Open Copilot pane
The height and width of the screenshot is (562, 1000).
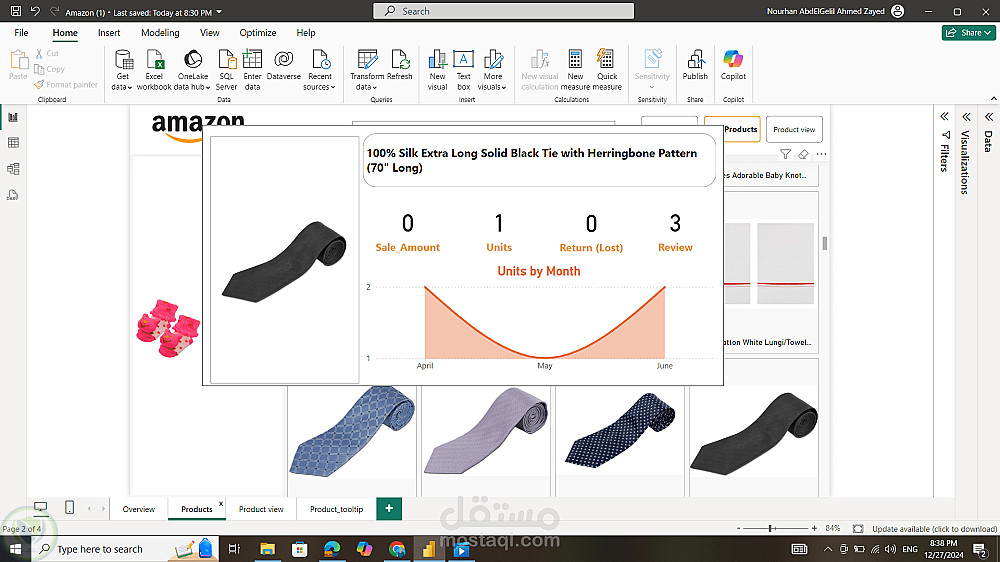733,65
